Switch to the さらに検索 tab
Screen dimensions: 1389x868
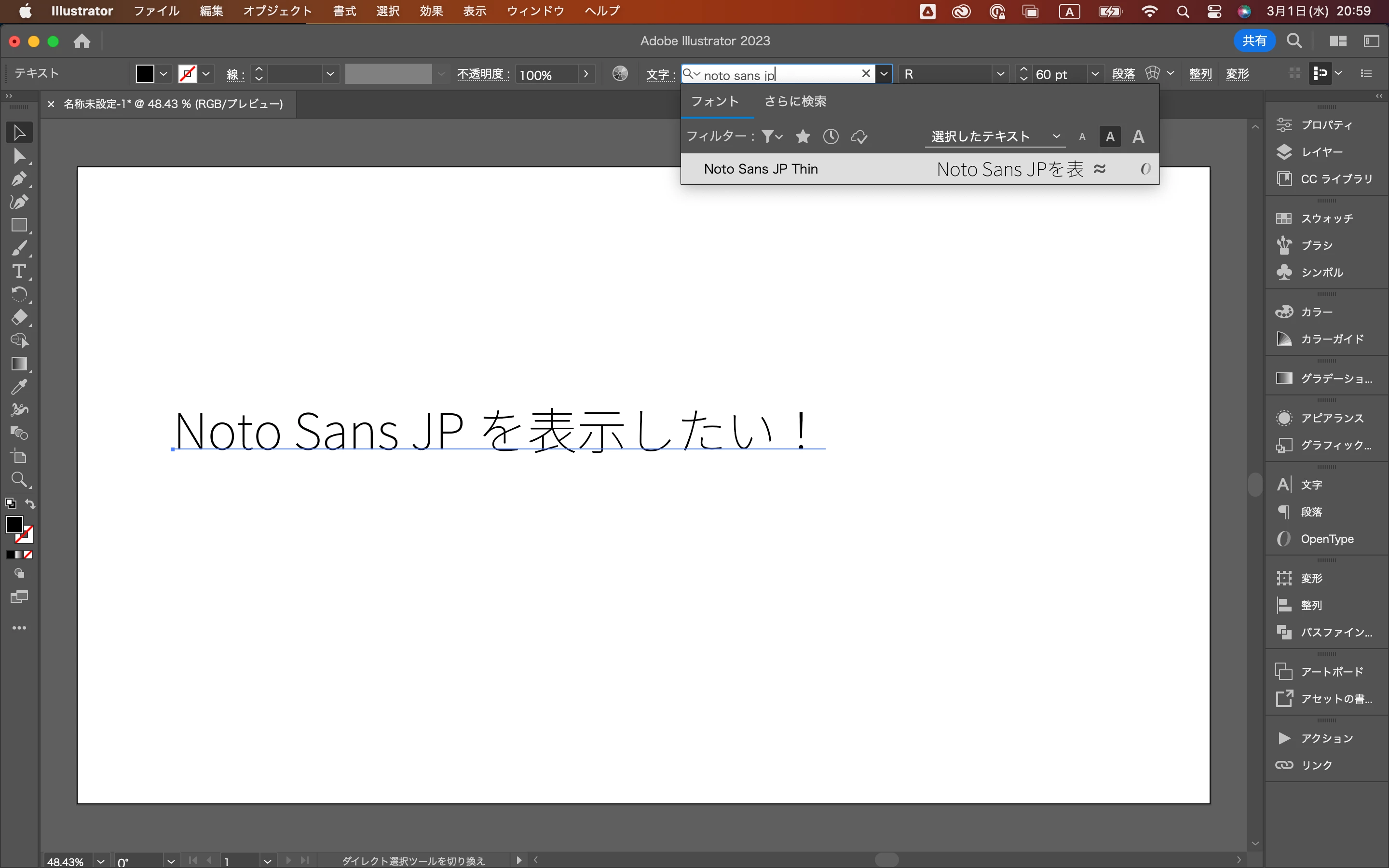(795, 102)
